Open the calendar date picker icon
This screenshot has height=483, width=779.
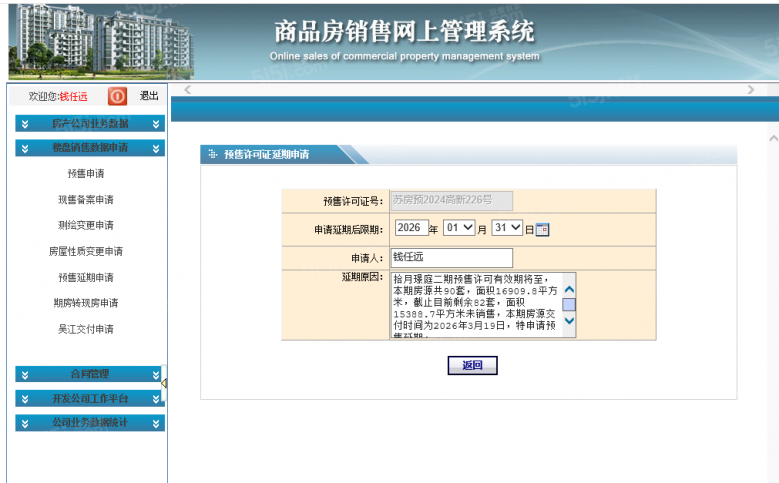[x=543, y=229]
